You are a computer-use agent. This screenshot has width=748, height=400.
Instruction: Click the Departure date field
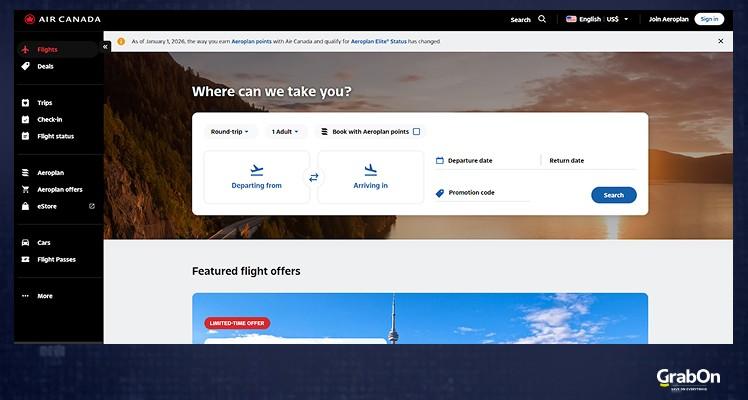tap(487, 161)
